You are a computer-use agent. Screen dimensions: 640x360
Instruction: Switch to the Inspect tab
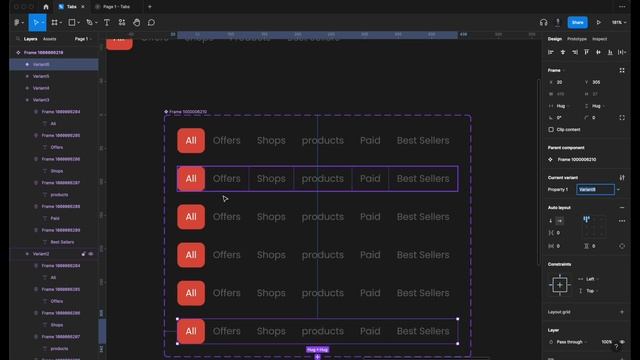point(600,39)
